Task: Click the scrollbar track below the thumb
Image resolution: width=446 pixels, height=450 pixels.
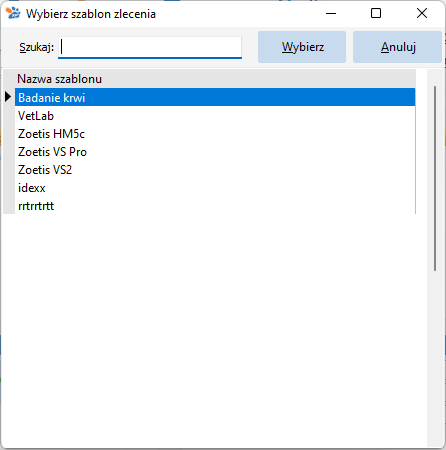Action: point(435,357)
